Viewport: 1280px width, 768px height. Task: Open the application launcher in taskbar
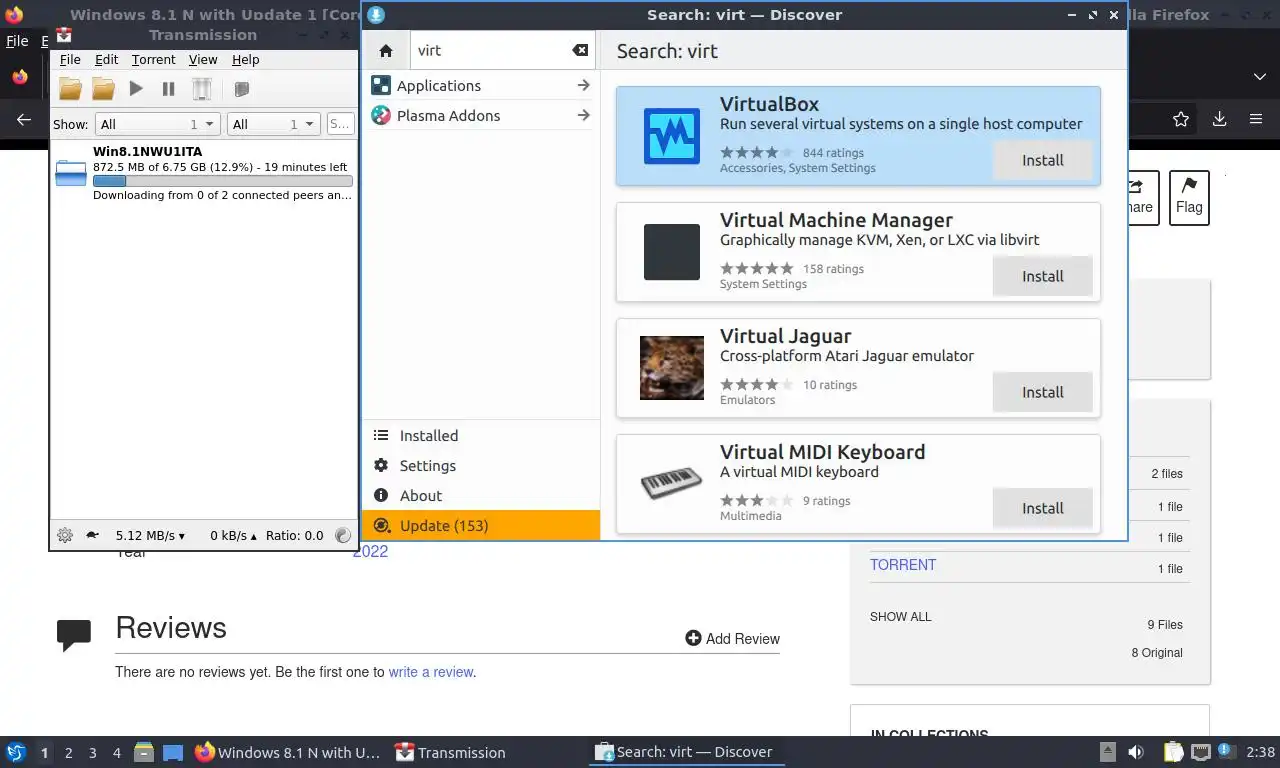pyautogui.click(x=16, y=752)
